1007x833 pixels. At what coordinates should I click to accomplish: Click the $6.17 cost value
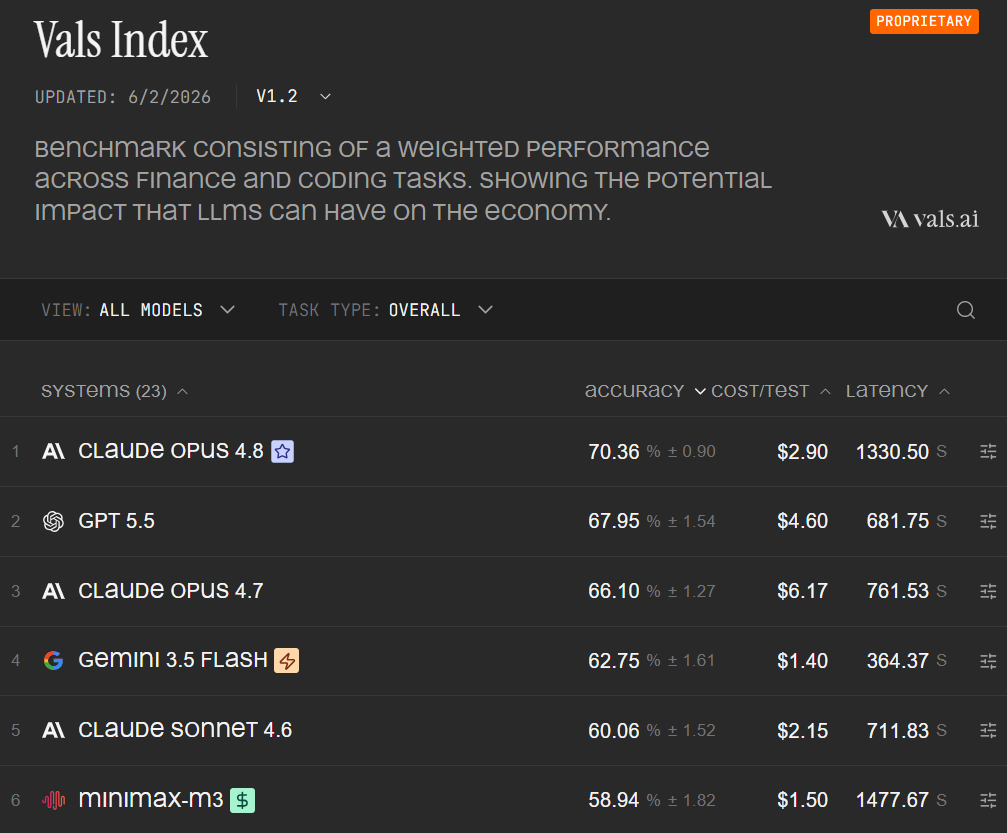[x=802, y=591]
